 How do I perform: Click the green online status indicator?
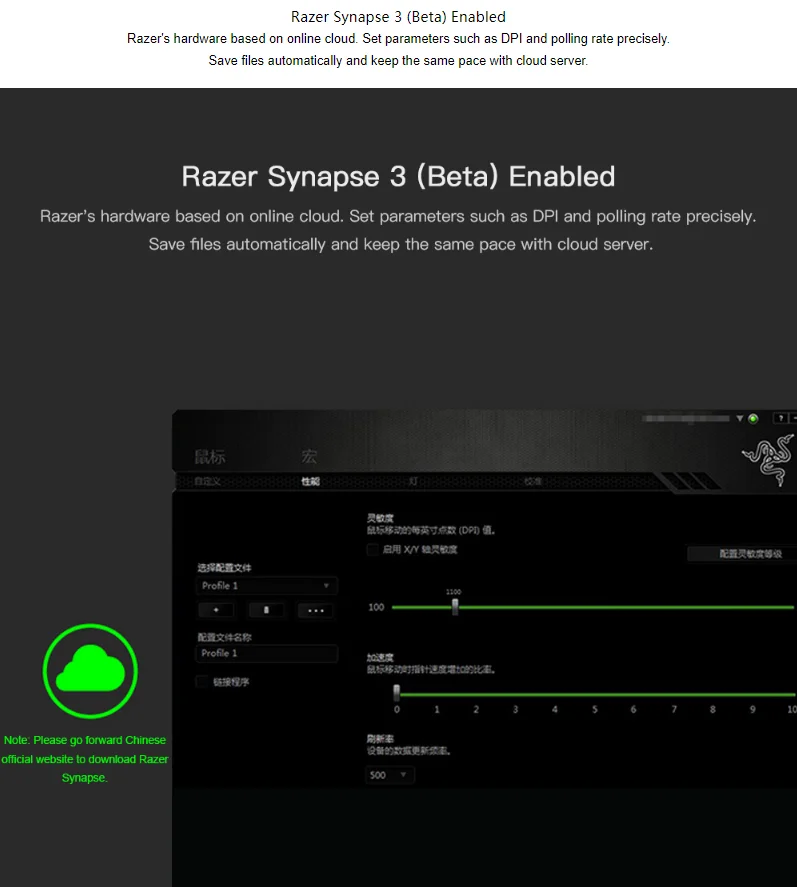pos(753,419)
